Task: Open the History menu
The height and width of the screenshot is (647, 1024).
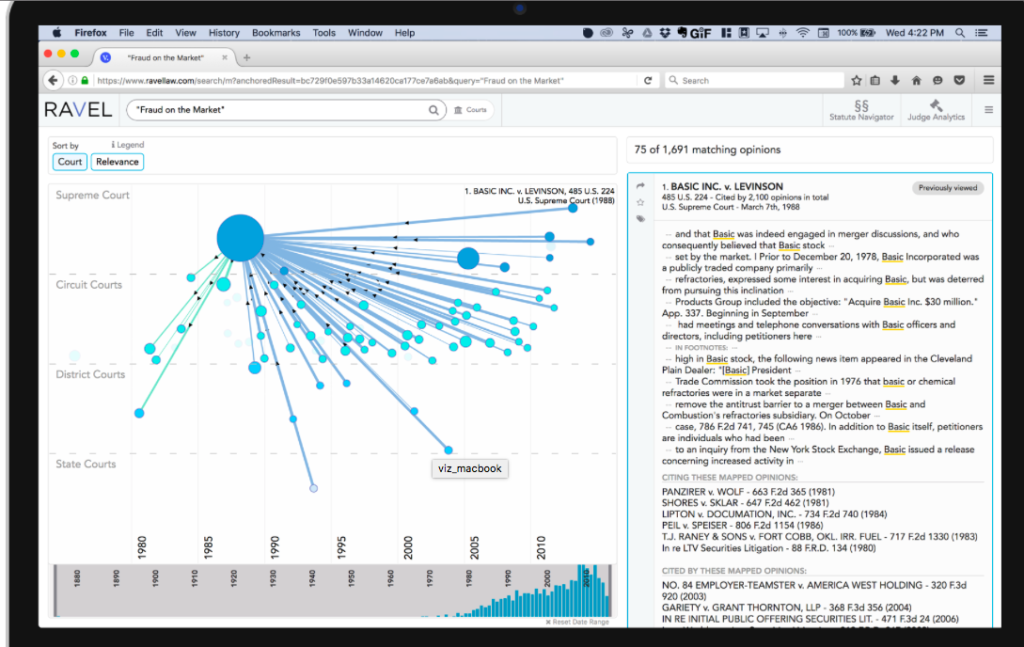Action: click(224, 32)
